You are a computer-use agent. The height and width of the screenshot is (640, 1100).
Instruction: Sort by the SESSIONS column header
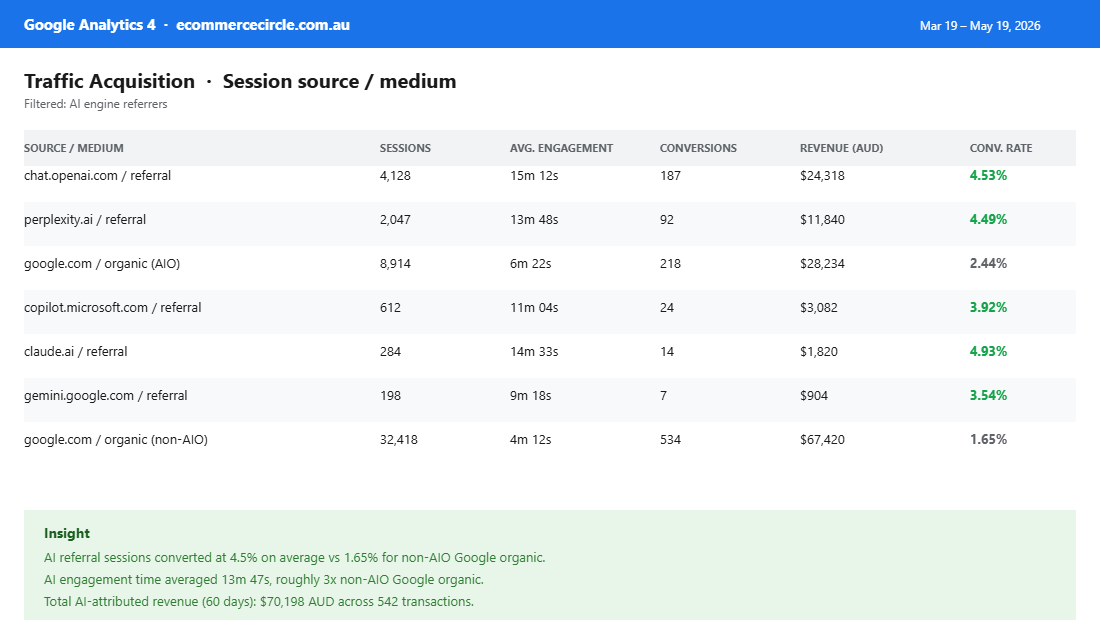pos(405,148)
